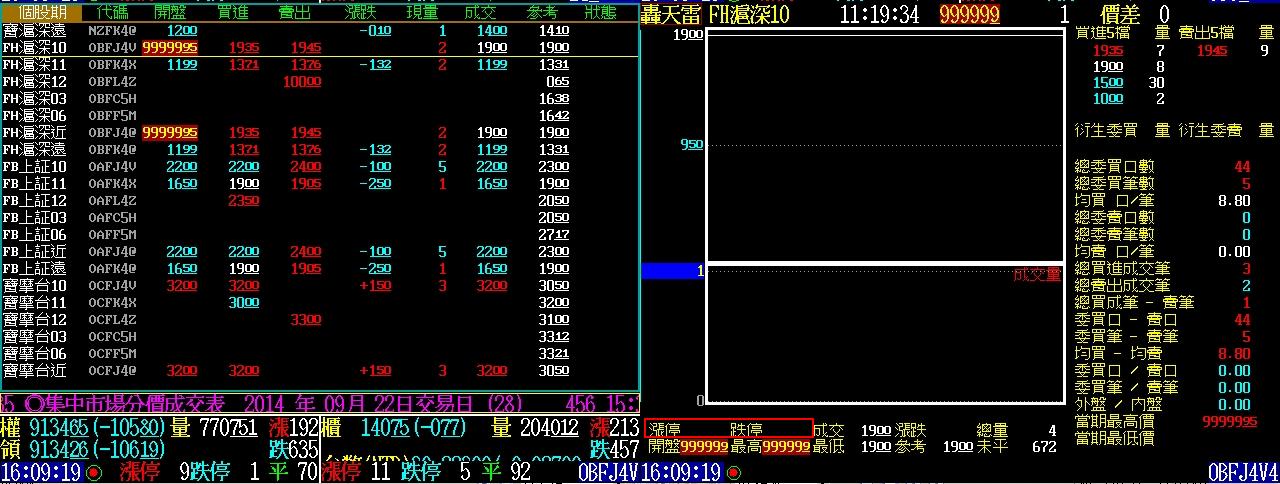
Task: Click the red indicator dot beside OBFJ4V clock
Action: click(734, 473)
